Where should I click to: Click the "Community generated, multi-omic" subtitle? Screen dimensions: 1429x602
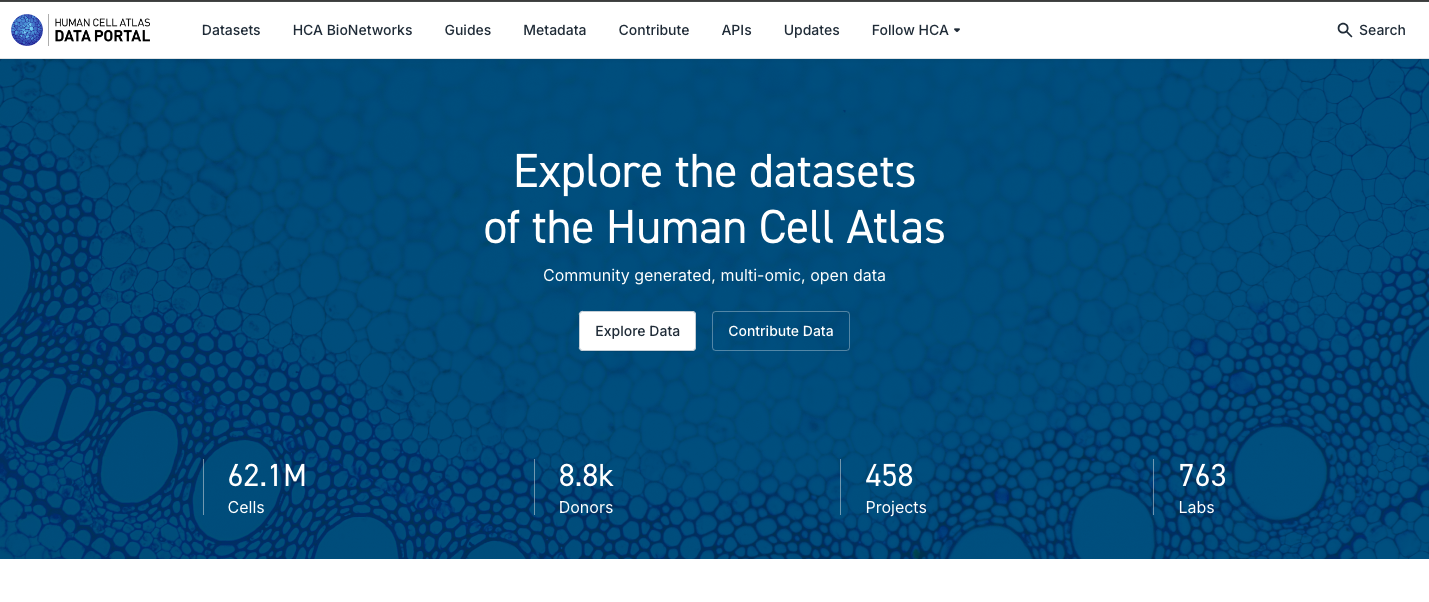click(x=714, y=275)
